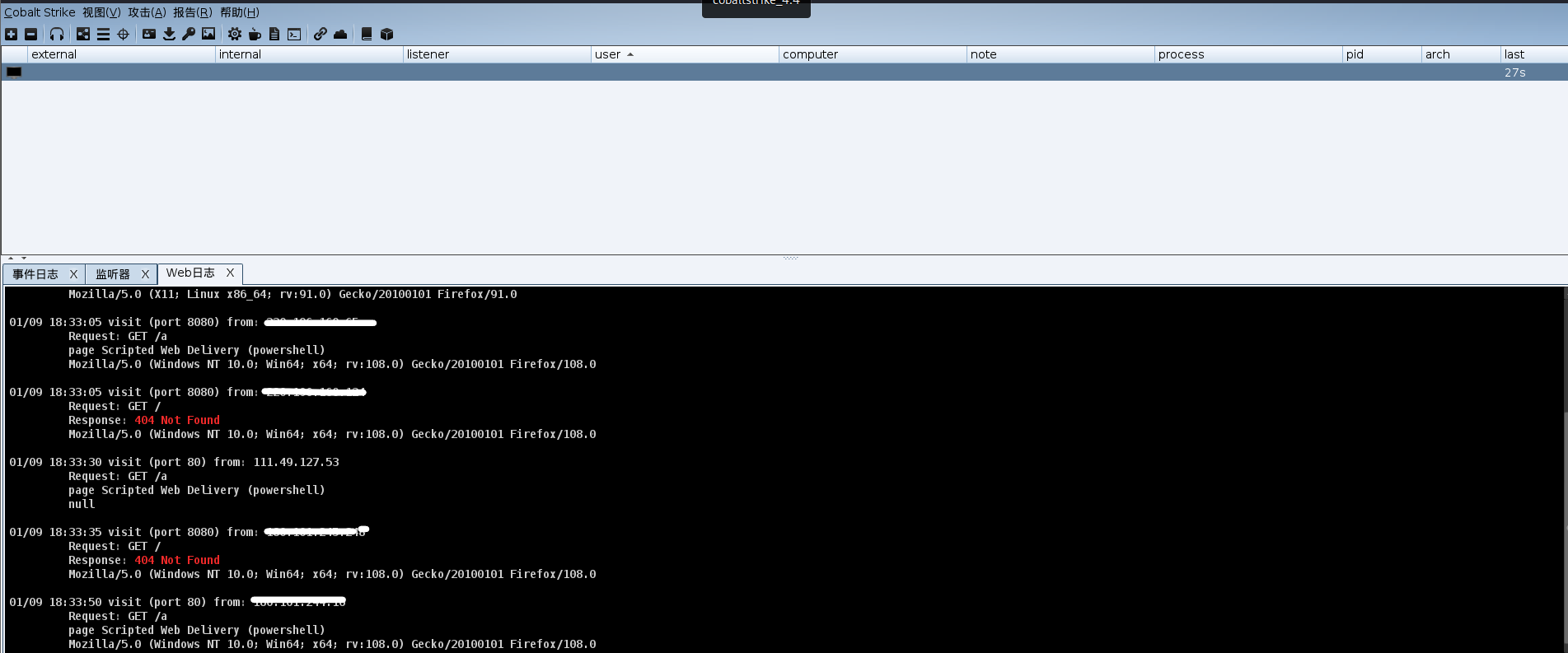Sort sessions by pid column

click(1382, 54)
